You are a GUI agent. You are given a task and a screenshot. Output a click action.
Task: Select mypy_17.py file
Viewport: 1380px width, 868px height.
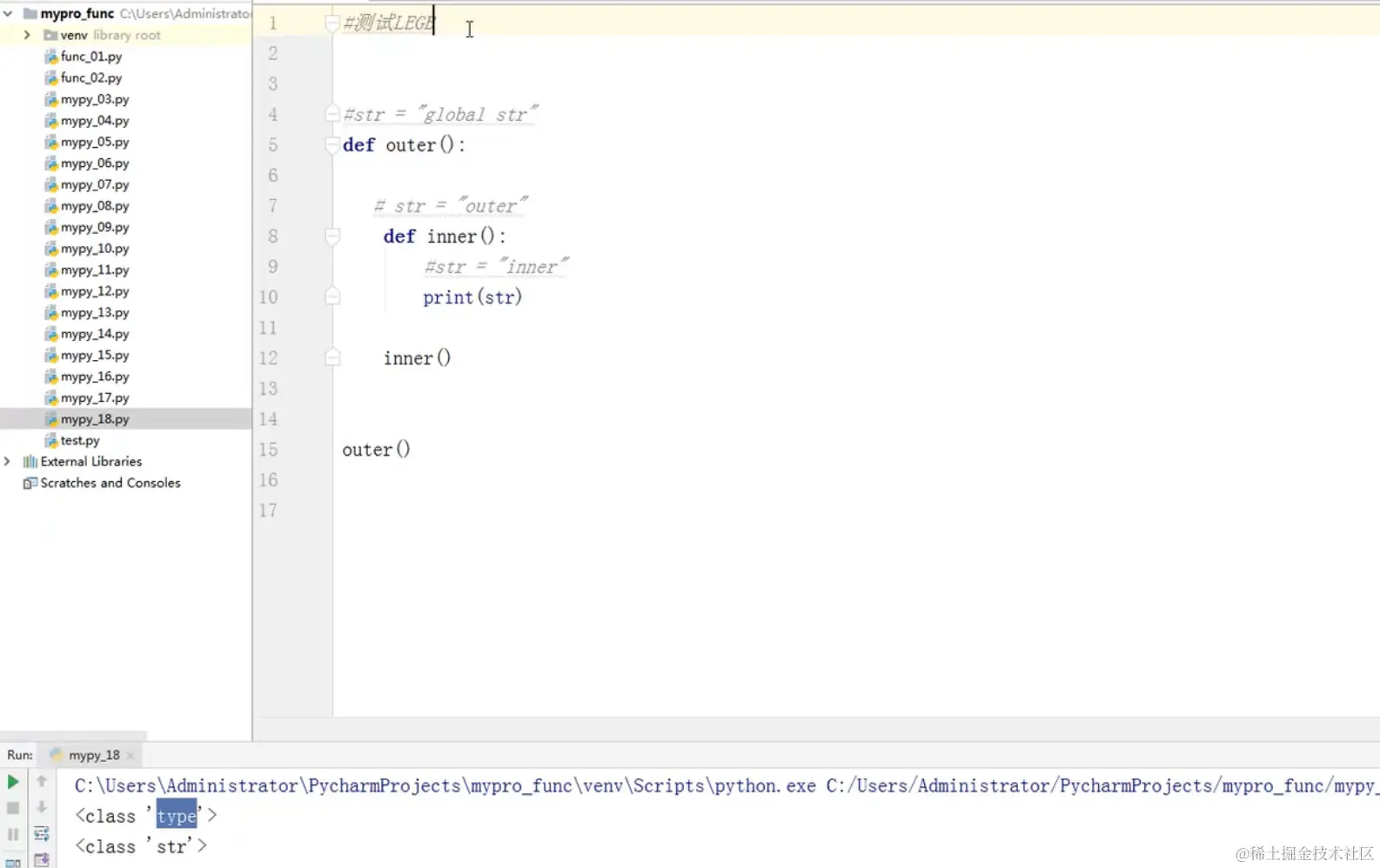click(x=94, y=397)
